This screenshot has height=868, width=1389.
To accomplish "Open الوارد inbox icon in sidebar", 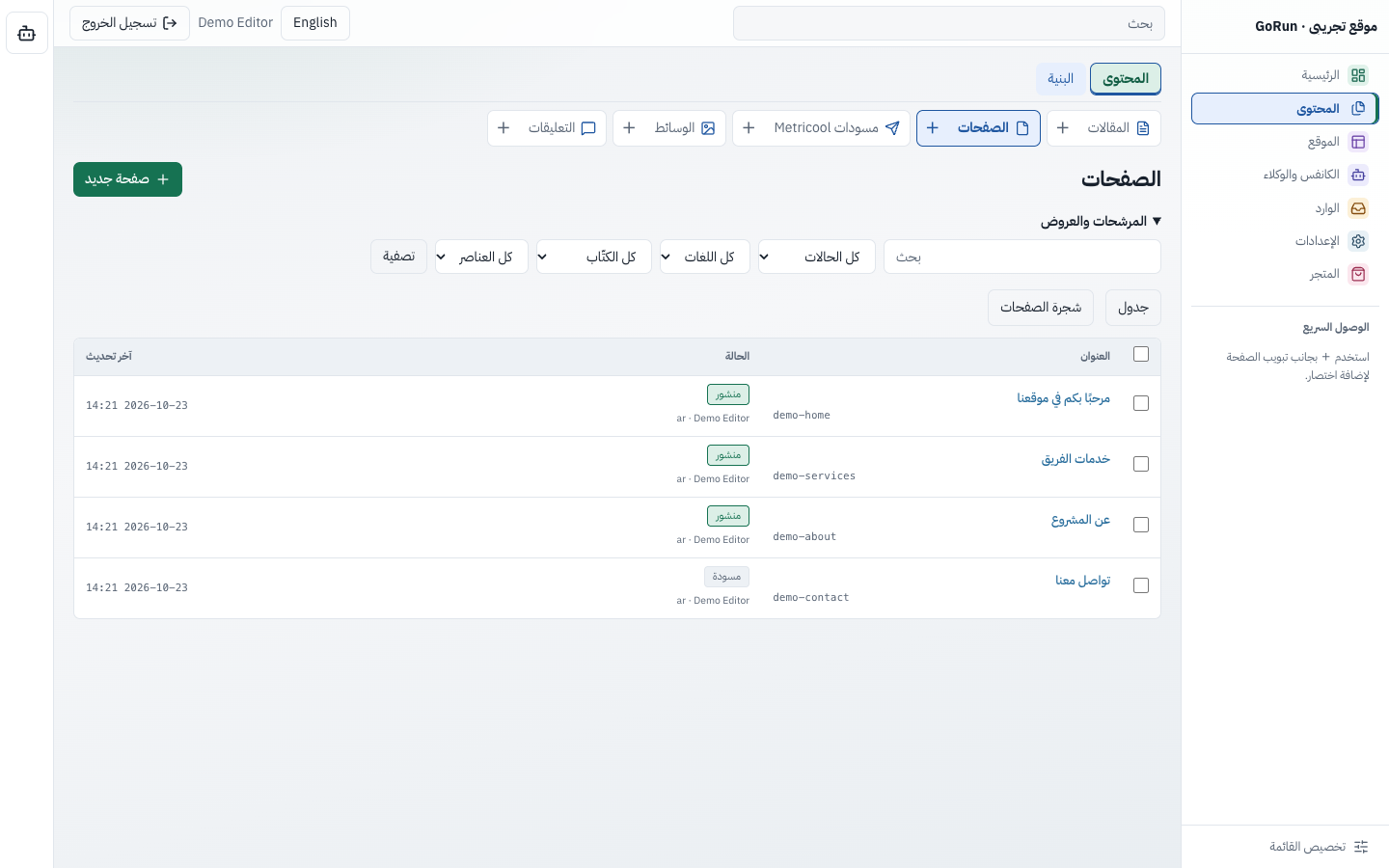I will (x=1358, y=208).
